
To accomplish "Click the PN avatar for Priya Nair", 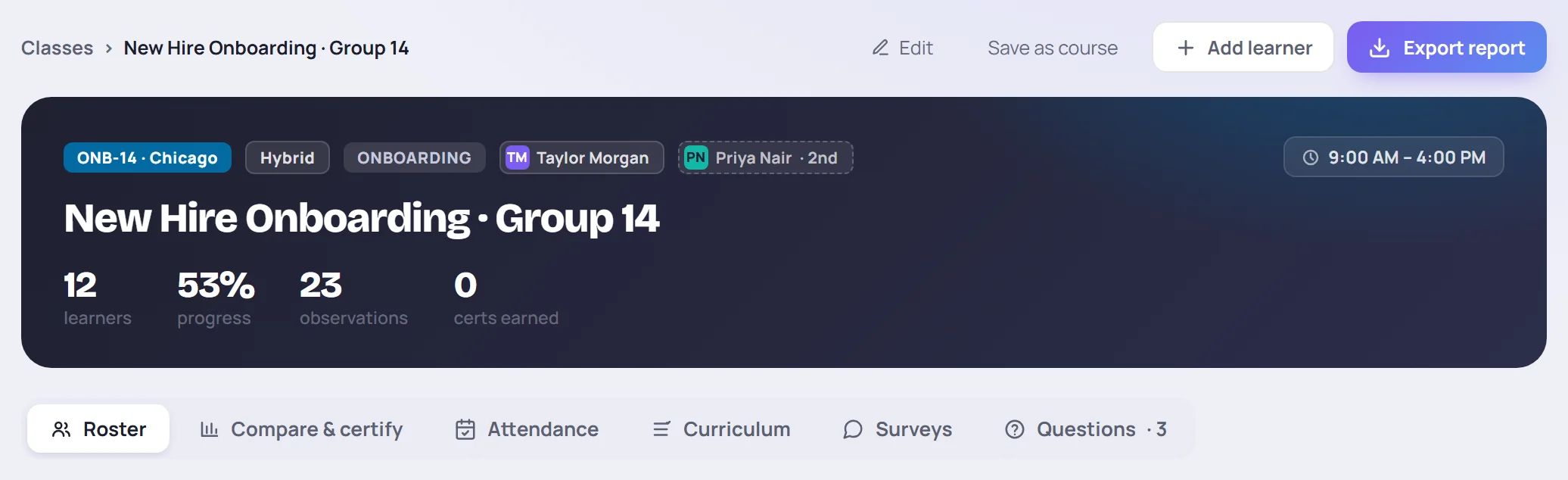I will [696, 157].
